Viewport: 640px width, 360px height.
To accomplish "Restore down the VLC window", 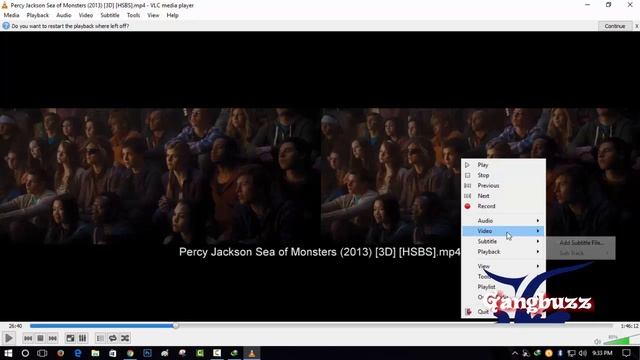I will [x=608, y=5].
